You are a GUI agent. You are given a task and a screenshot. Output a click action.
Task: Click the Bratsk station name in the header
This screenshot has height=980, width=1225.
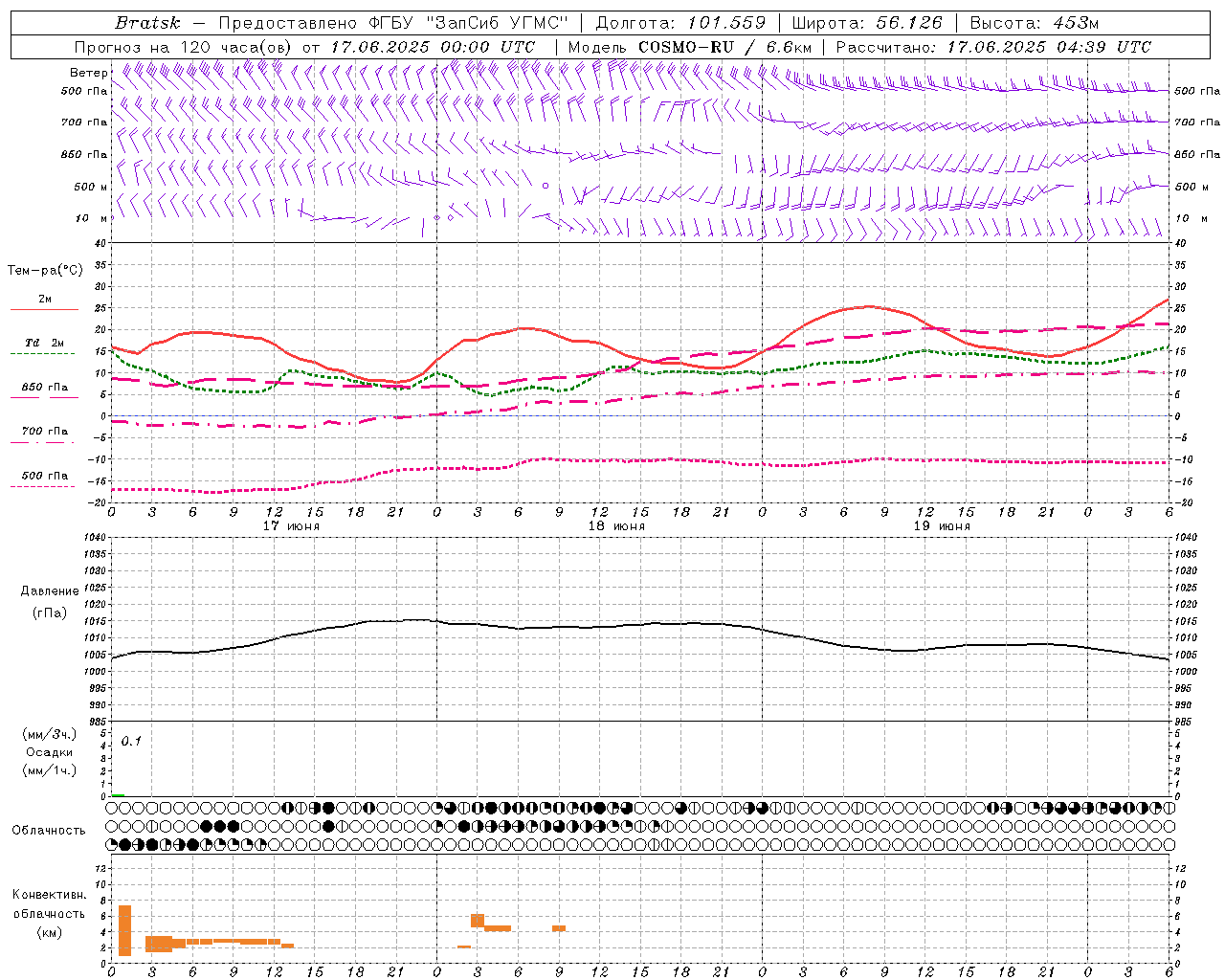coord(147,23)
